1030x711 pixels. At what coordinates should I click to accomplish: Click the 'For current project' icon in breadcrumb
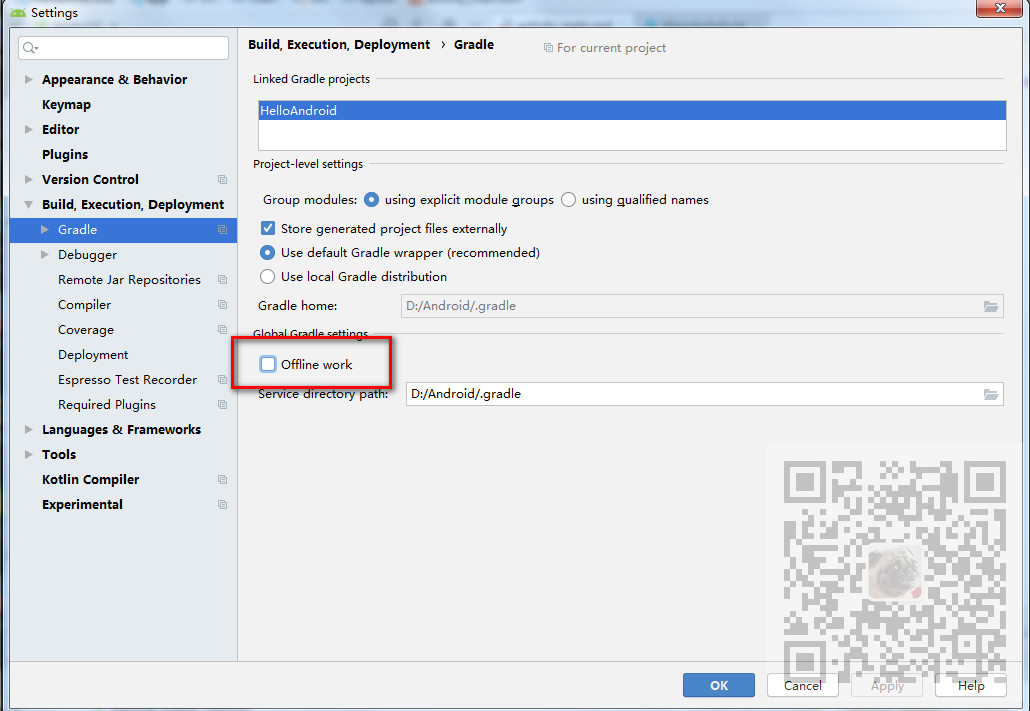point(549,47)
